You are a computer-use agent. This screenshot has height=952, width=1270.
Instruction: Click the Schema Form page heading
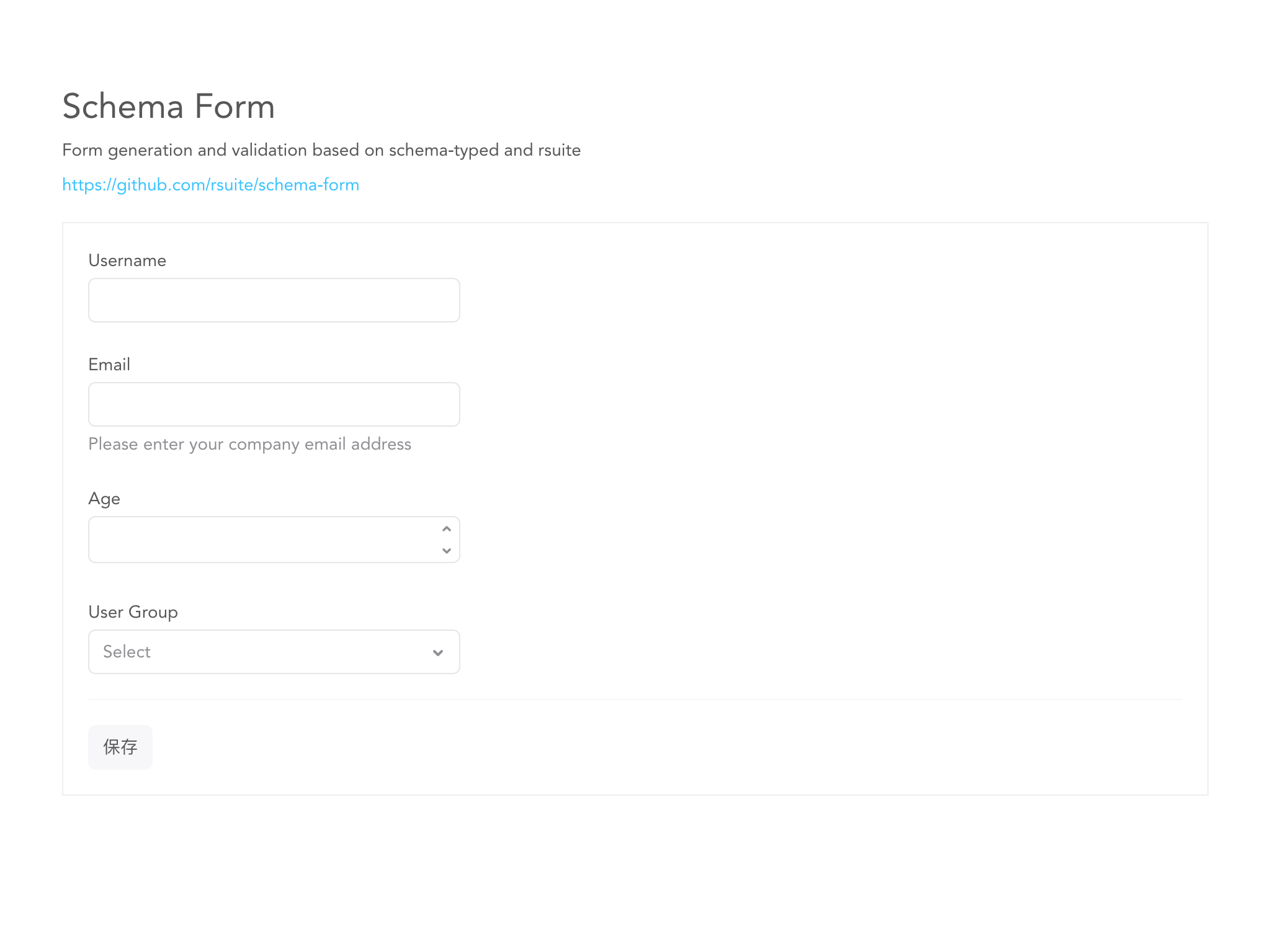point(168,106)
